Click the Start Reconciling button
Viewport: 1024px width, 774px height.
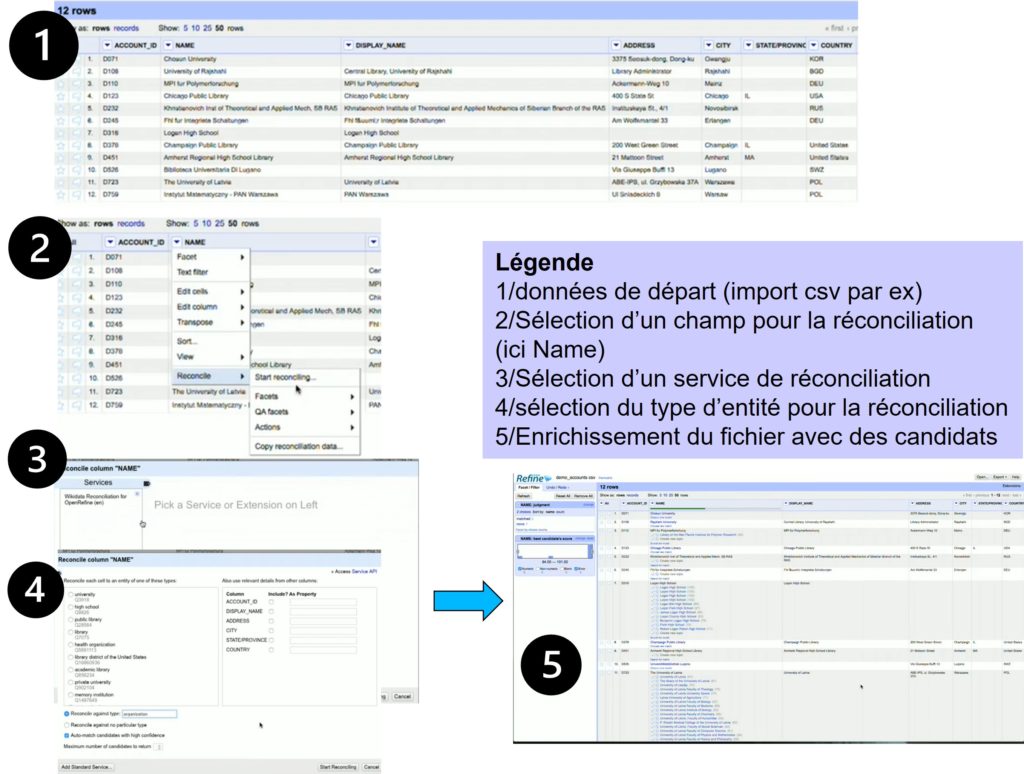tap(338, 767)
